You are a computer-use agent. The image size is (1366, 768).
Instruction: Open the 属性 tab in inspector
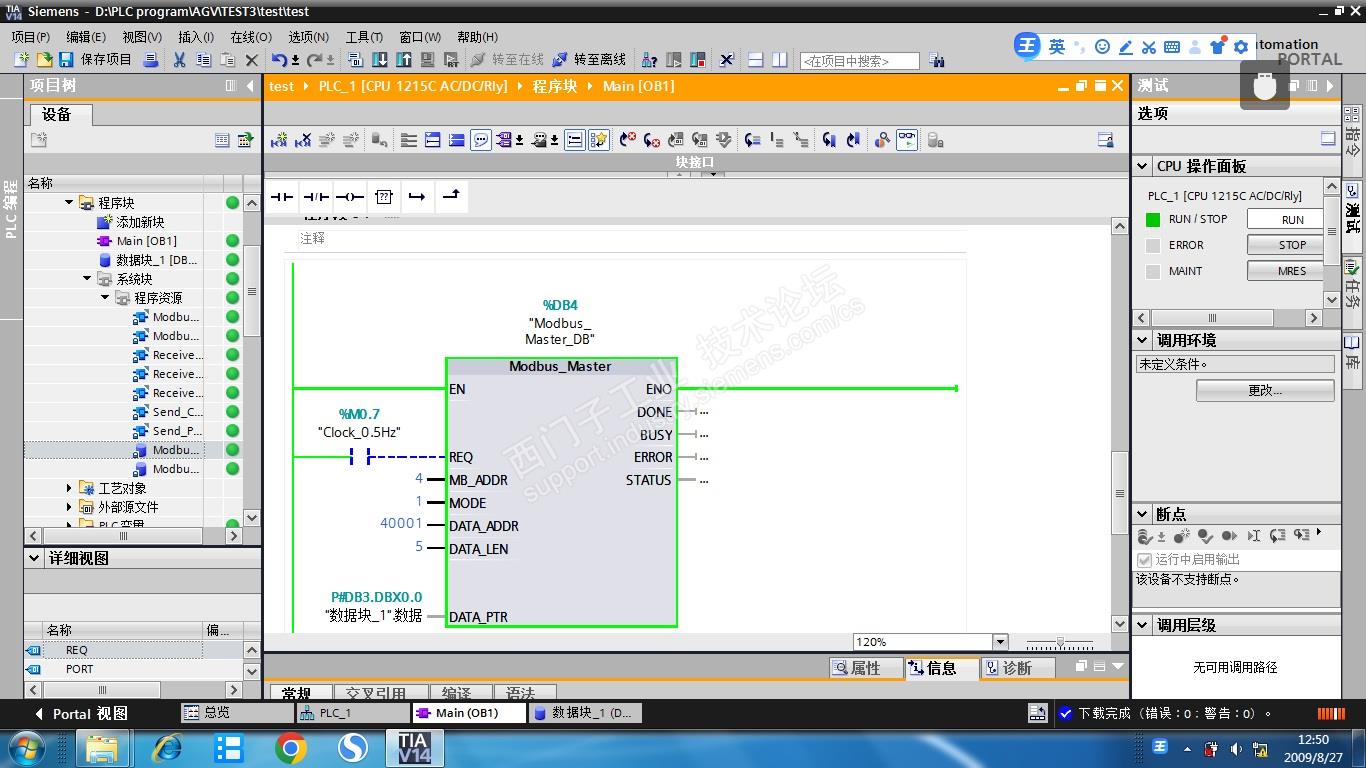865,668
